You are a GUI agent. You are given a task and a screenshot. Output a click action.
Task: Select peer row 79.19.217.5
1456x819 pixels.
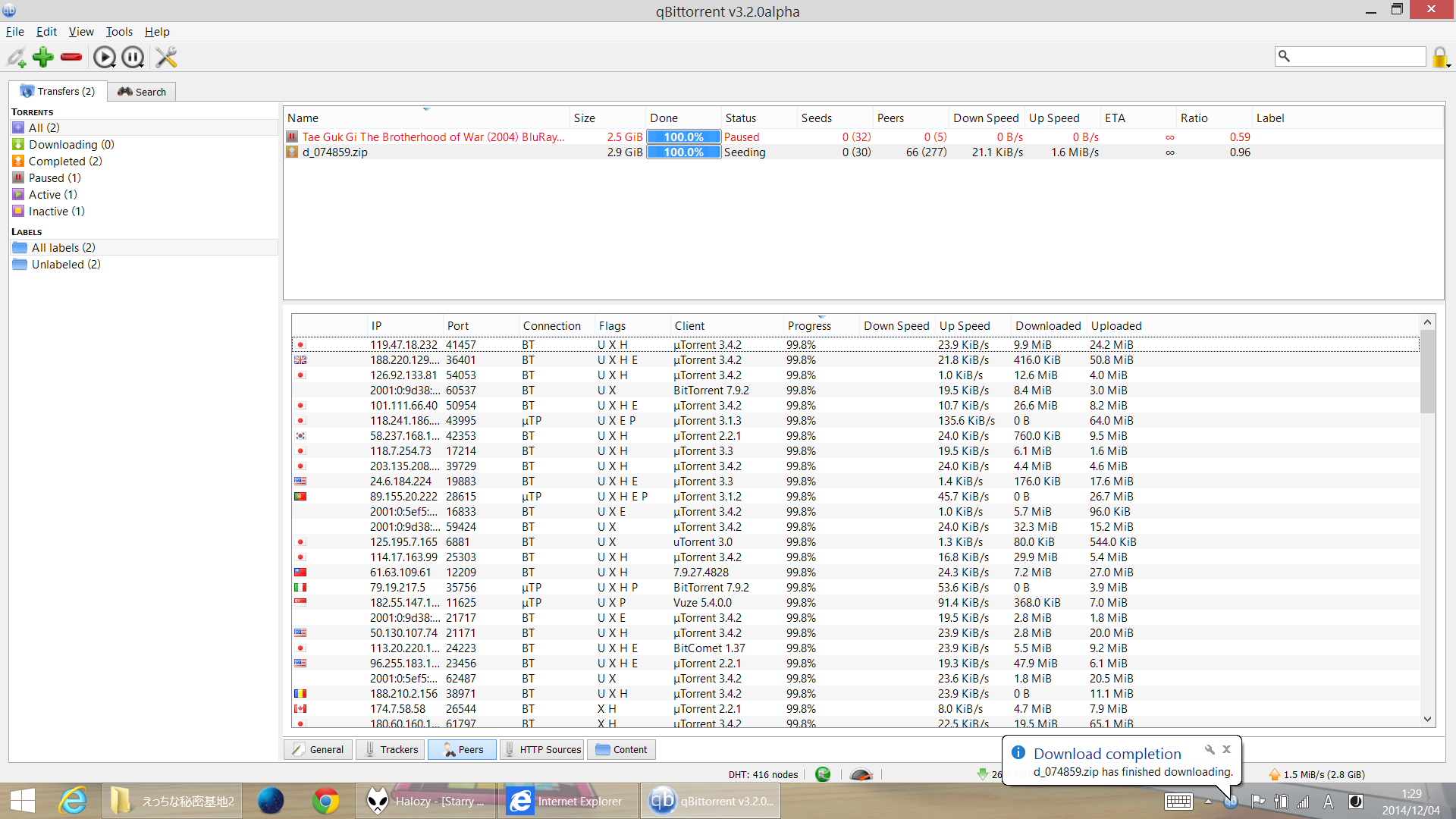pyautogui.click(x=855, y=587)
